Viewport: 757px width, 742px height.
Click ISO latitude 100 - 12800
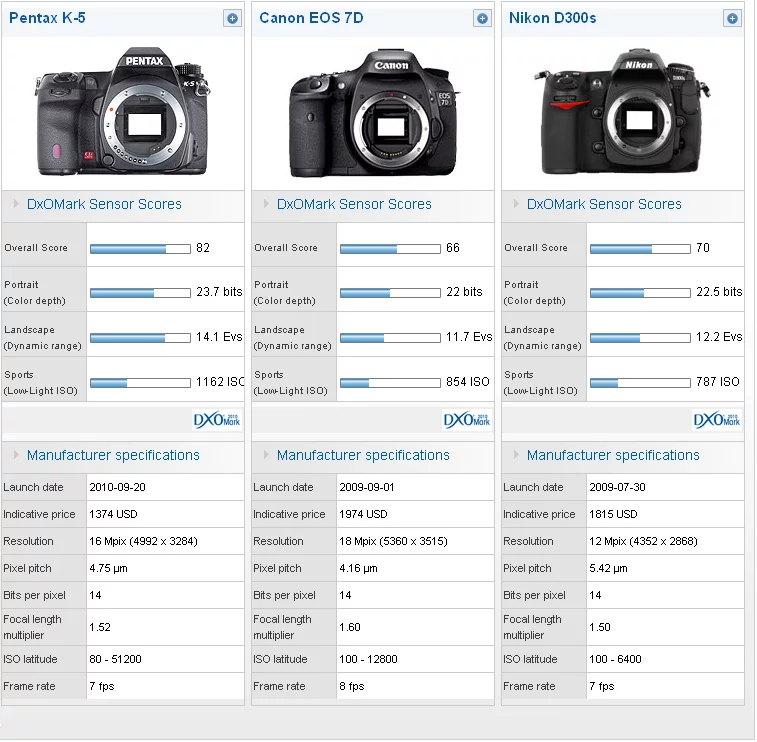tap(368, 659)
